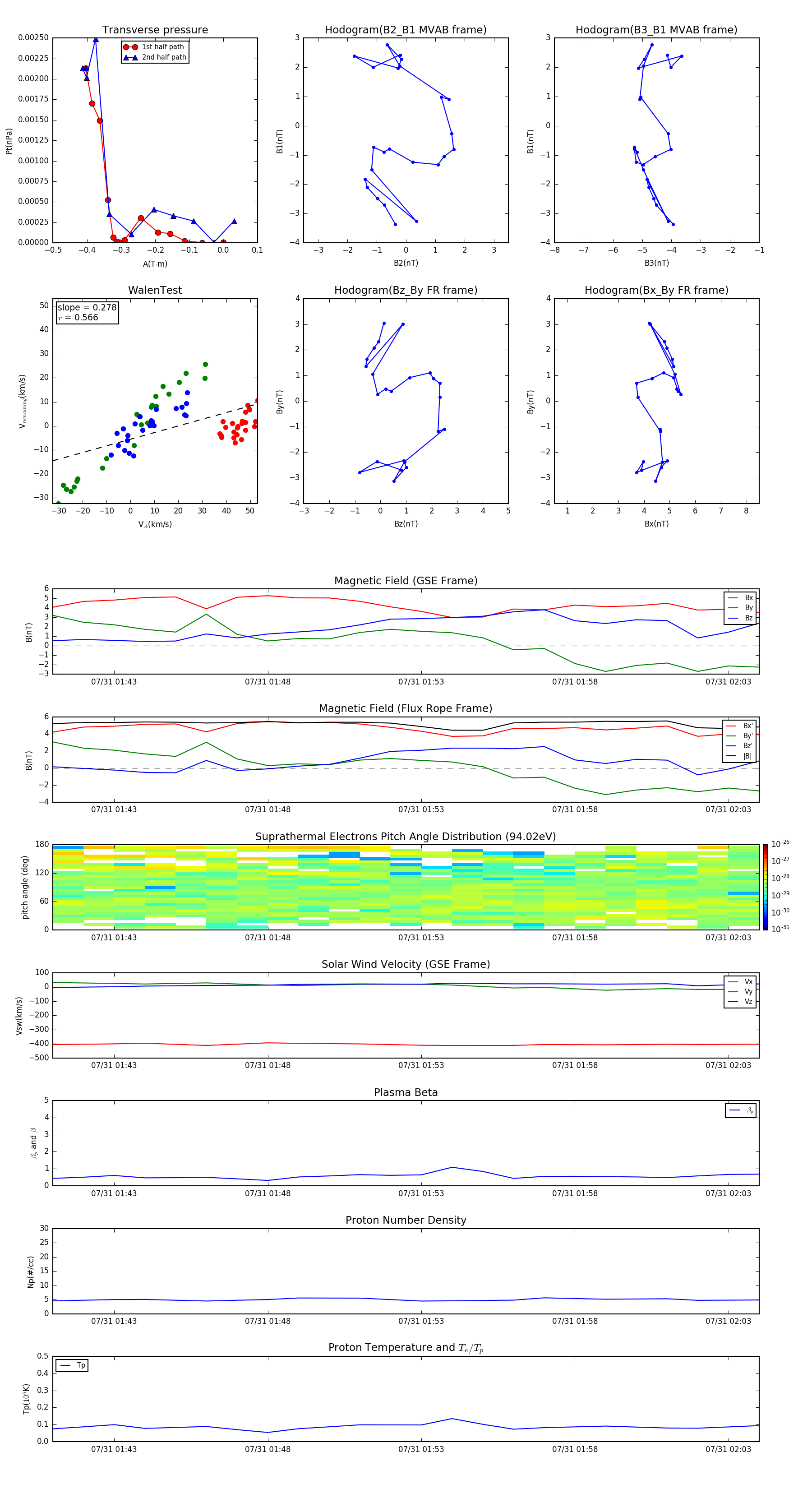Click the "Bx'" entry in Flux Rope legend

point(739,726)
